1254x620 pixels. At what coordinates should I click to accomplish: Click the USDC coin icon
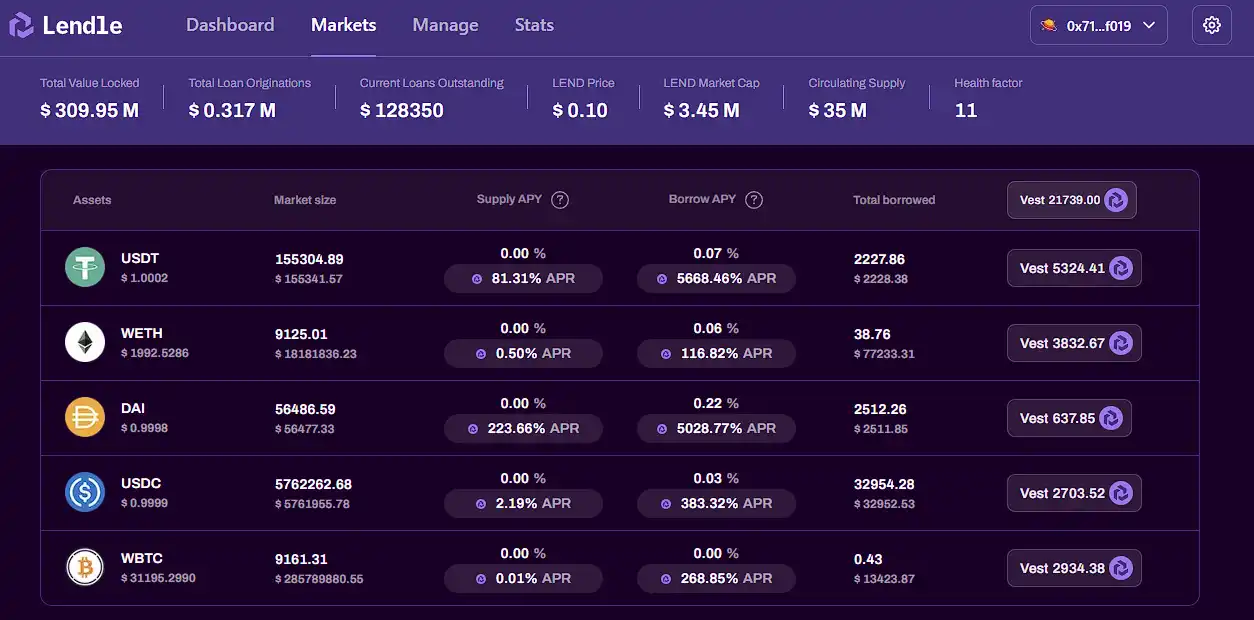pos(85,493)
